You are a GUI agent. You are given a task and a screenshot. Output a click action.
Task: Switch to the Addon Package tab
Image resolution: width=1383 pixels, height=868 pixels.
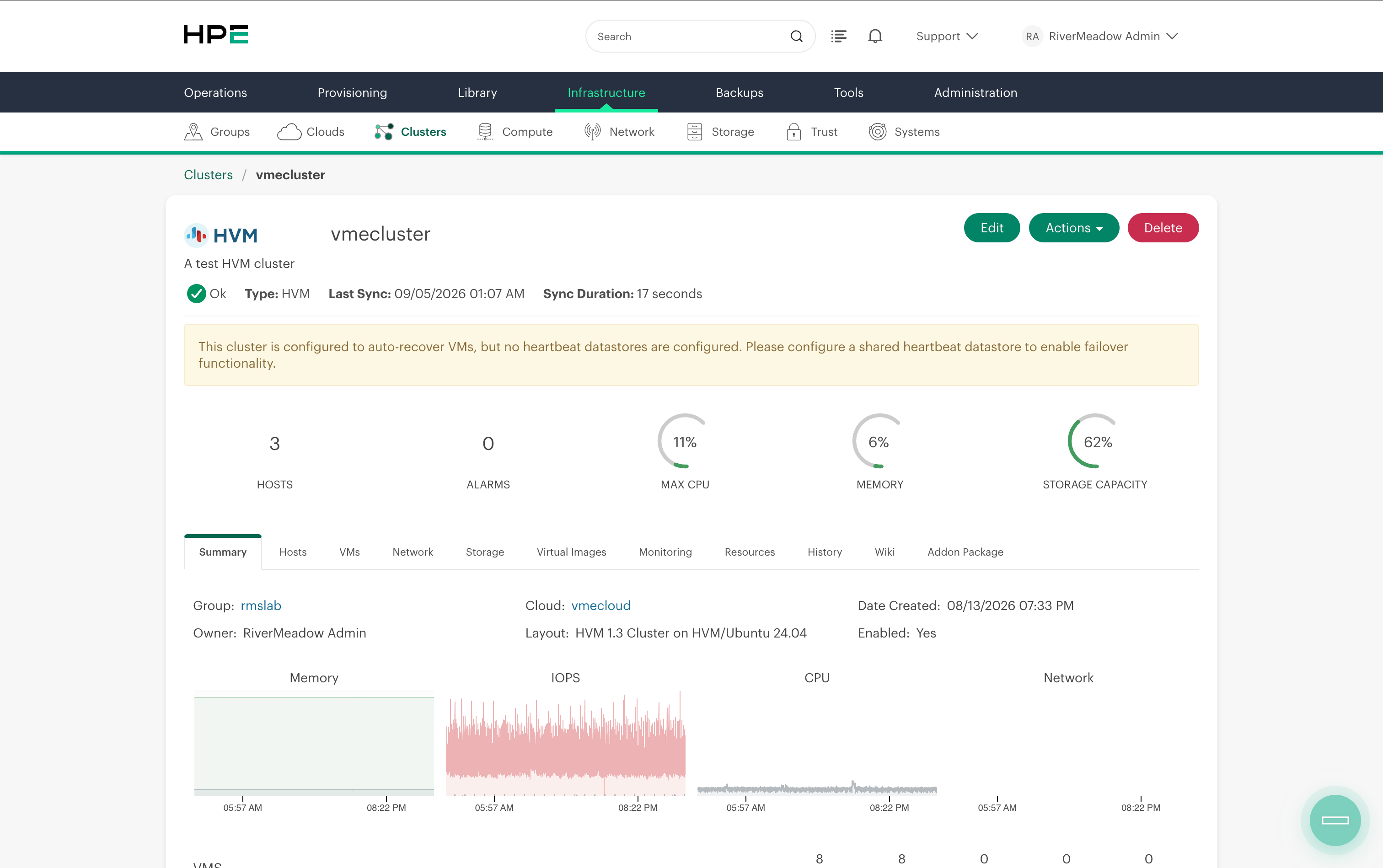(965, 552)
